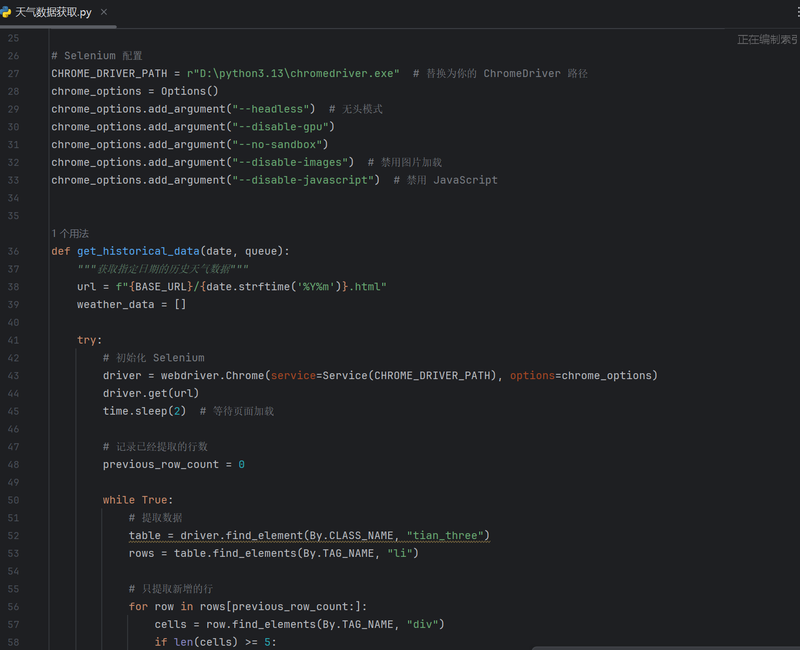The height and width of the screenshot is (650, 800).
Task: Click the "--headless" argument string
Action: [270, 109]
